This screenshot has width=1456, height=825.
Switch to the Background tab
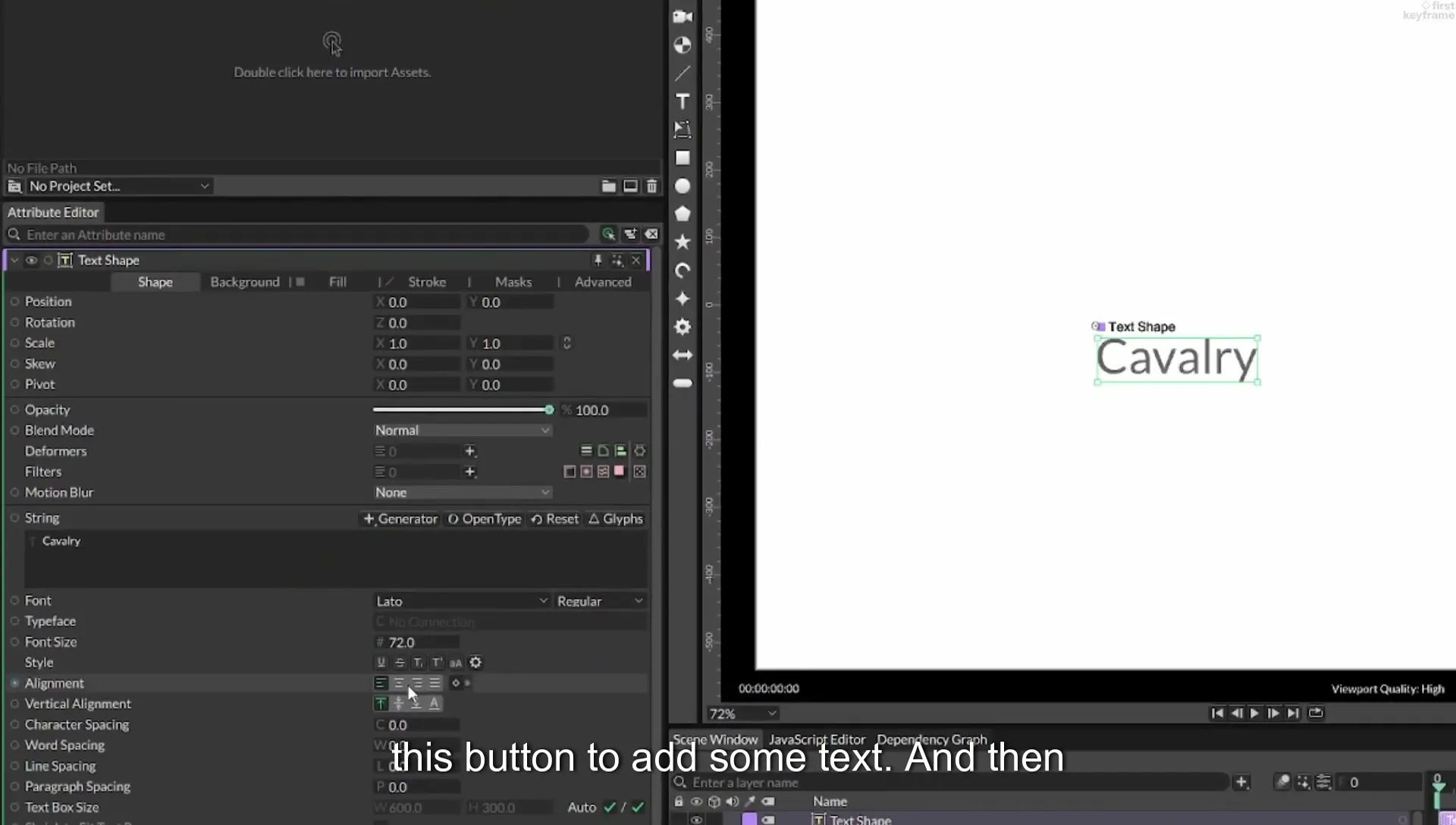[x=245, y=281]
